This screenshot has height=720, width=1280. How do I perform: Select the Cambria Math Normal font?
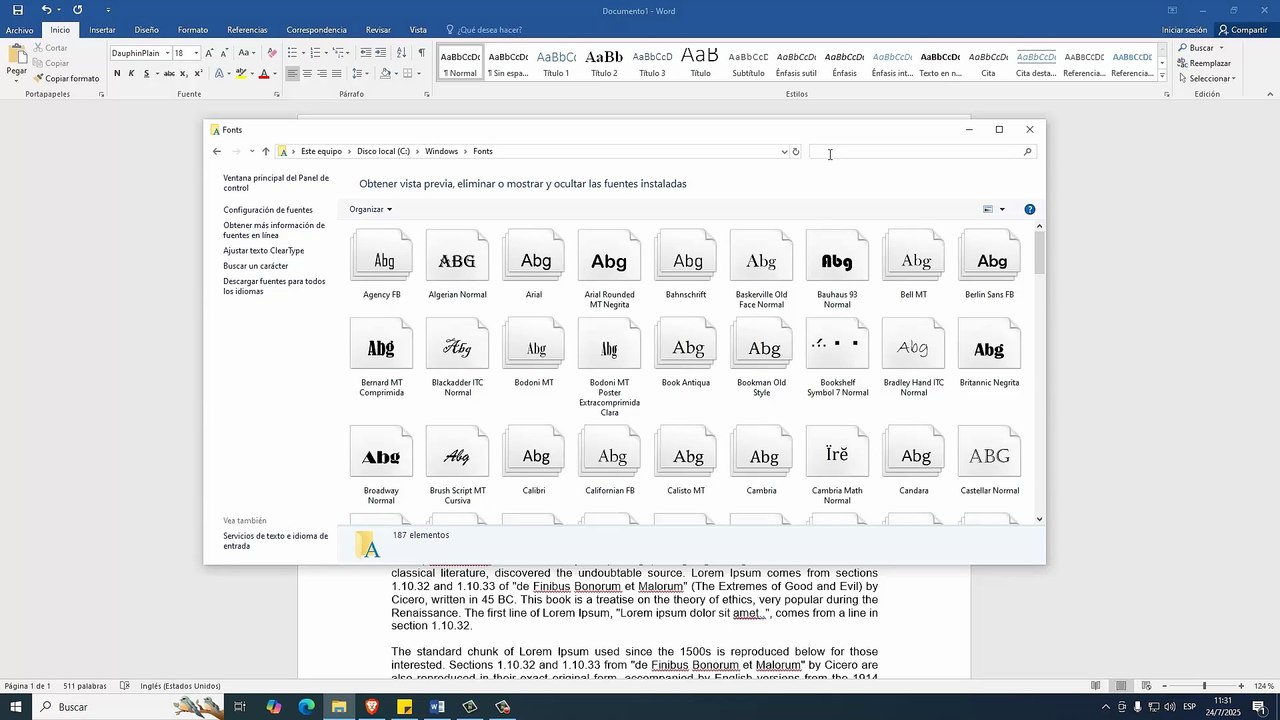tap(837, 464)
